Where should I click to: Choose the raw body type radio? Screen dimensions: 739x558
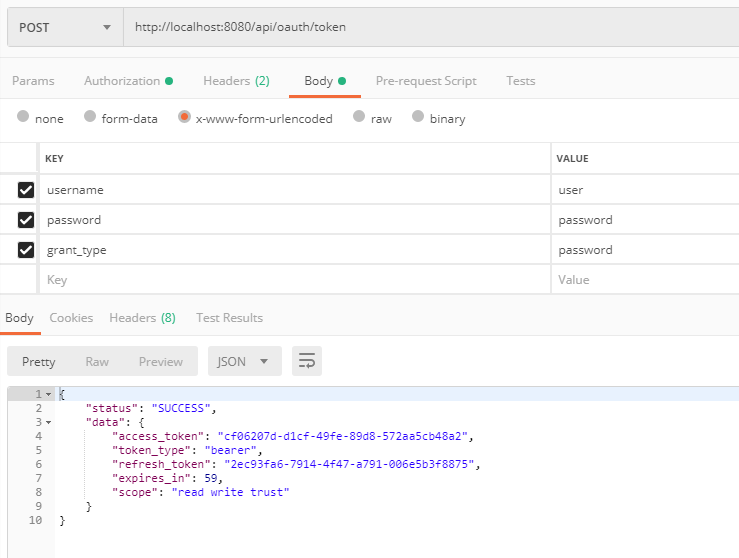click(x=359, y=117)
